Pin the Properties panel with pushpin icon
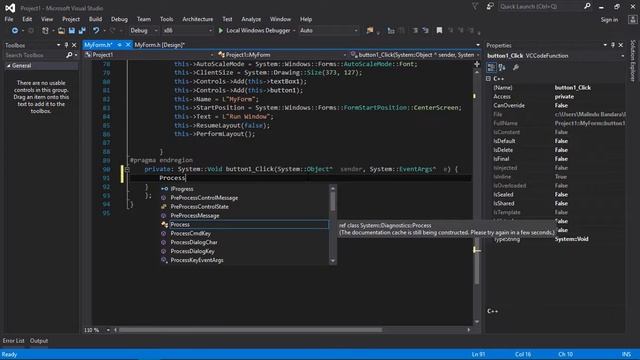 point(613,45)
